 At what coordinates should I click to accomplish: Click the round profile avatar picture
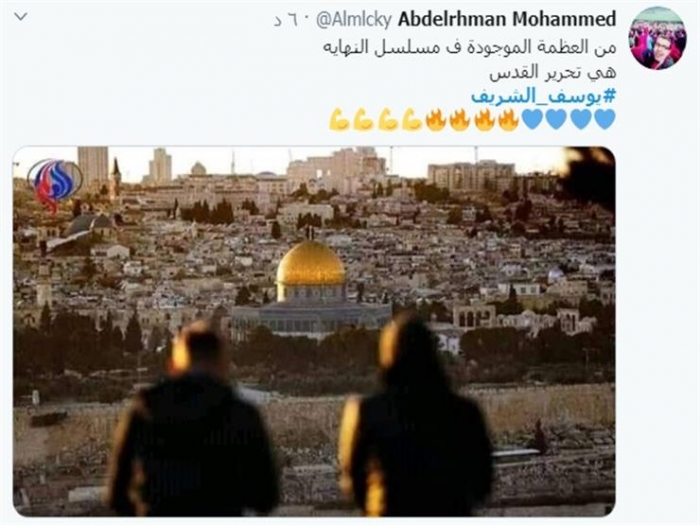(657, 38)
